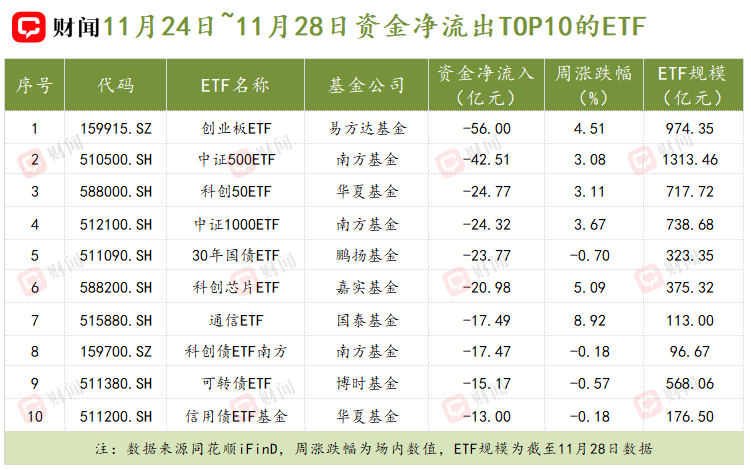Click the 科创芯片ETF name cell

click(x=236, y=287)
